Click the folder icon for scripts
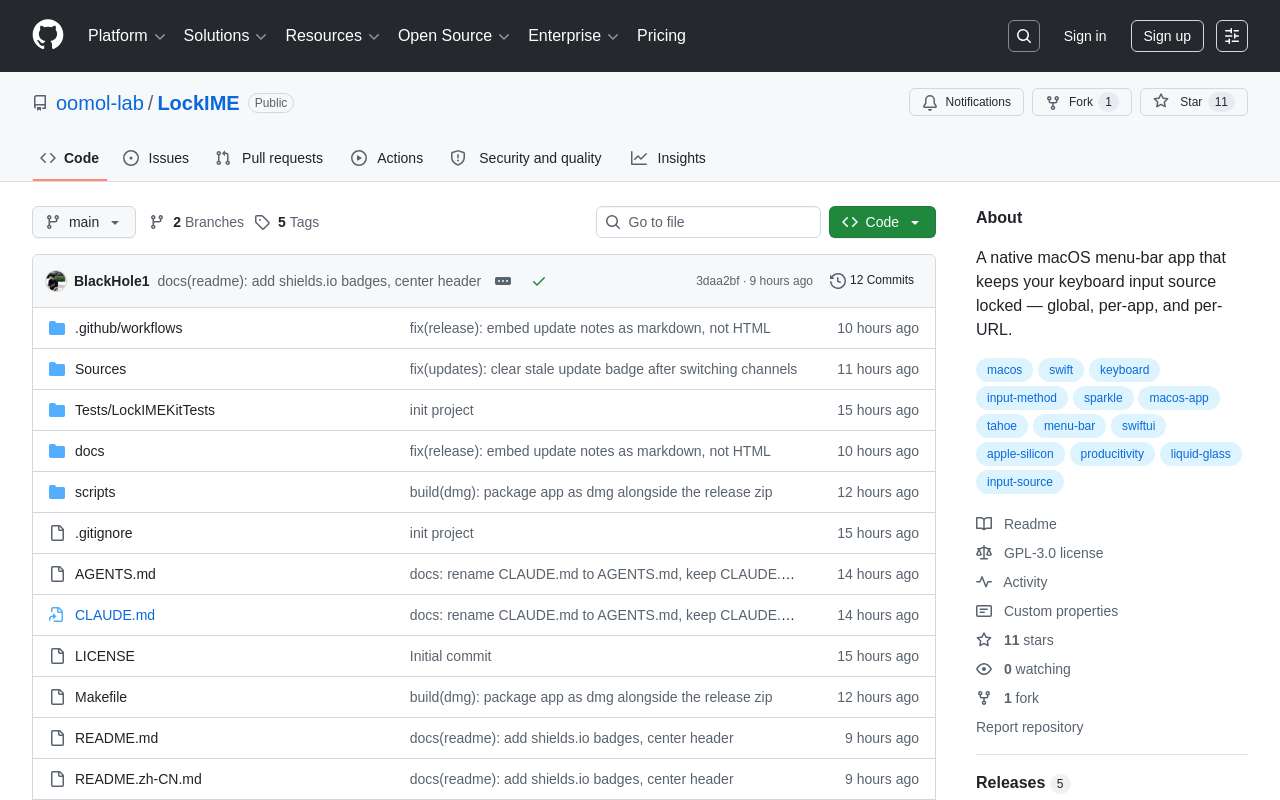 pos(57,492)
